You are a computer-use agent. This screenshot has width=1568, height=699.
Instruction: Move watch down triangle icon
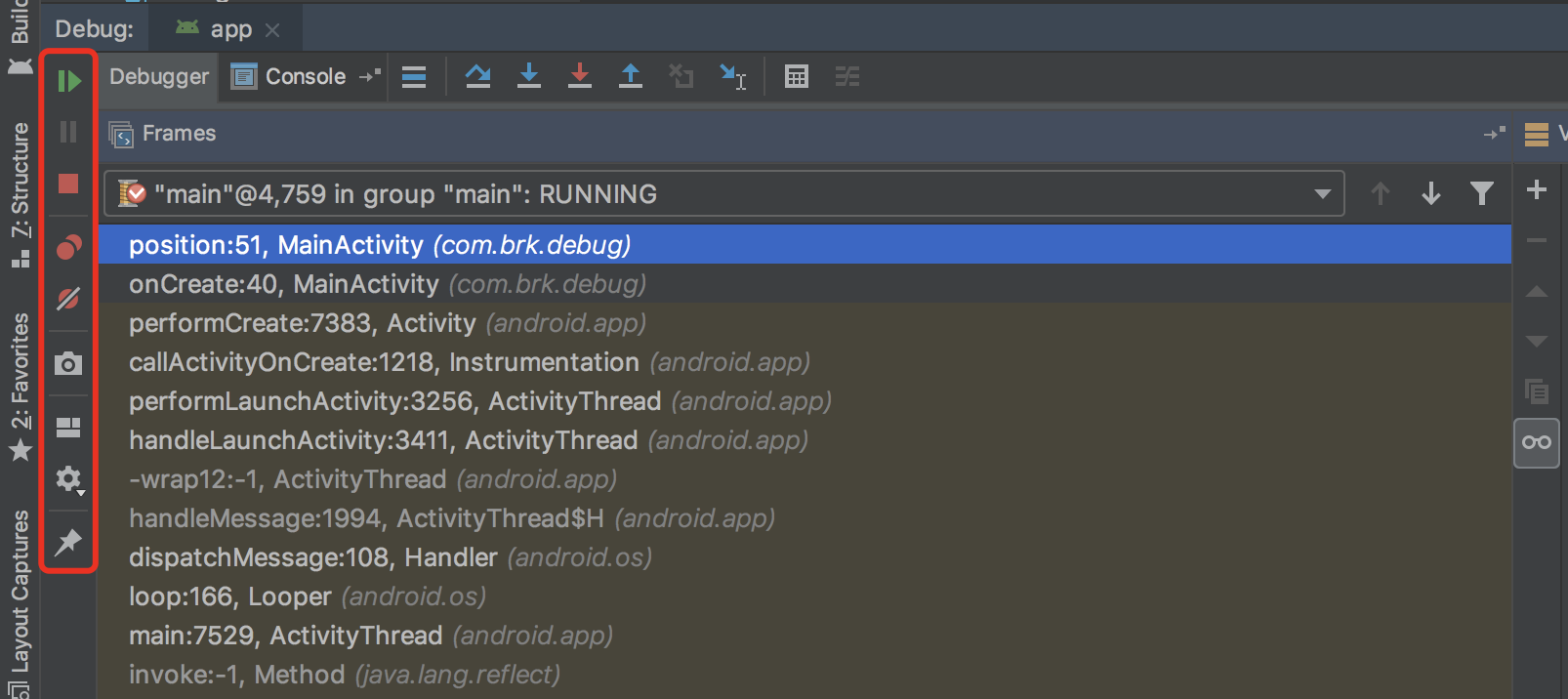[1537, 342]
